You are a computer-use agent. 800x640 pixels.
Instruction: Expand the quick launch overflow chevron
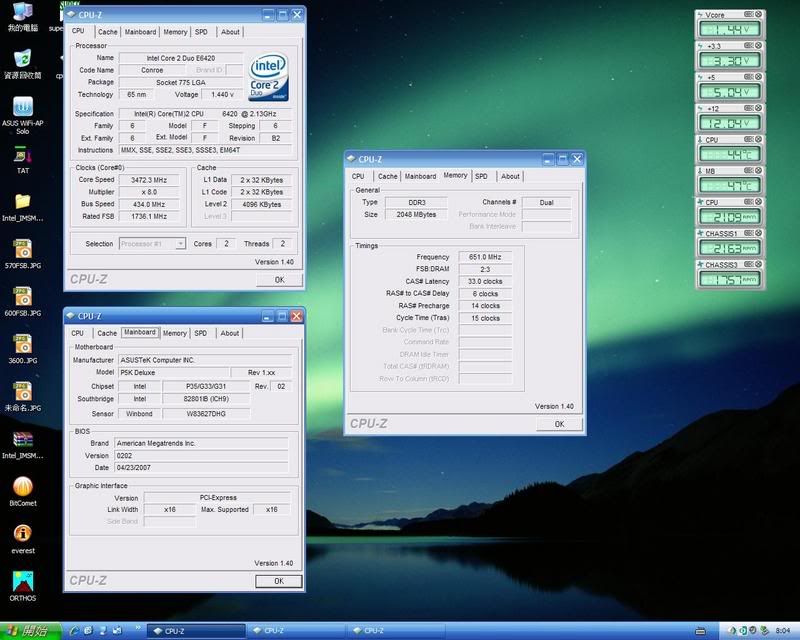pos(138,628)
